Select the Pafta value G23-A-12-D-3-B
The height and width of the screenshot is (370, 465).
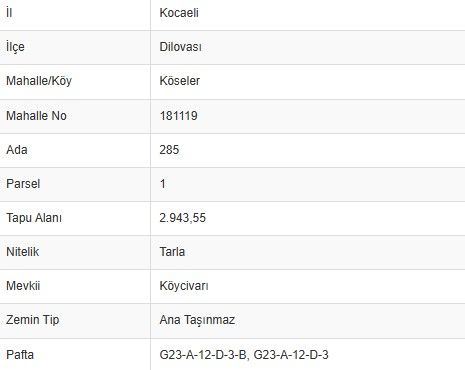203,355
